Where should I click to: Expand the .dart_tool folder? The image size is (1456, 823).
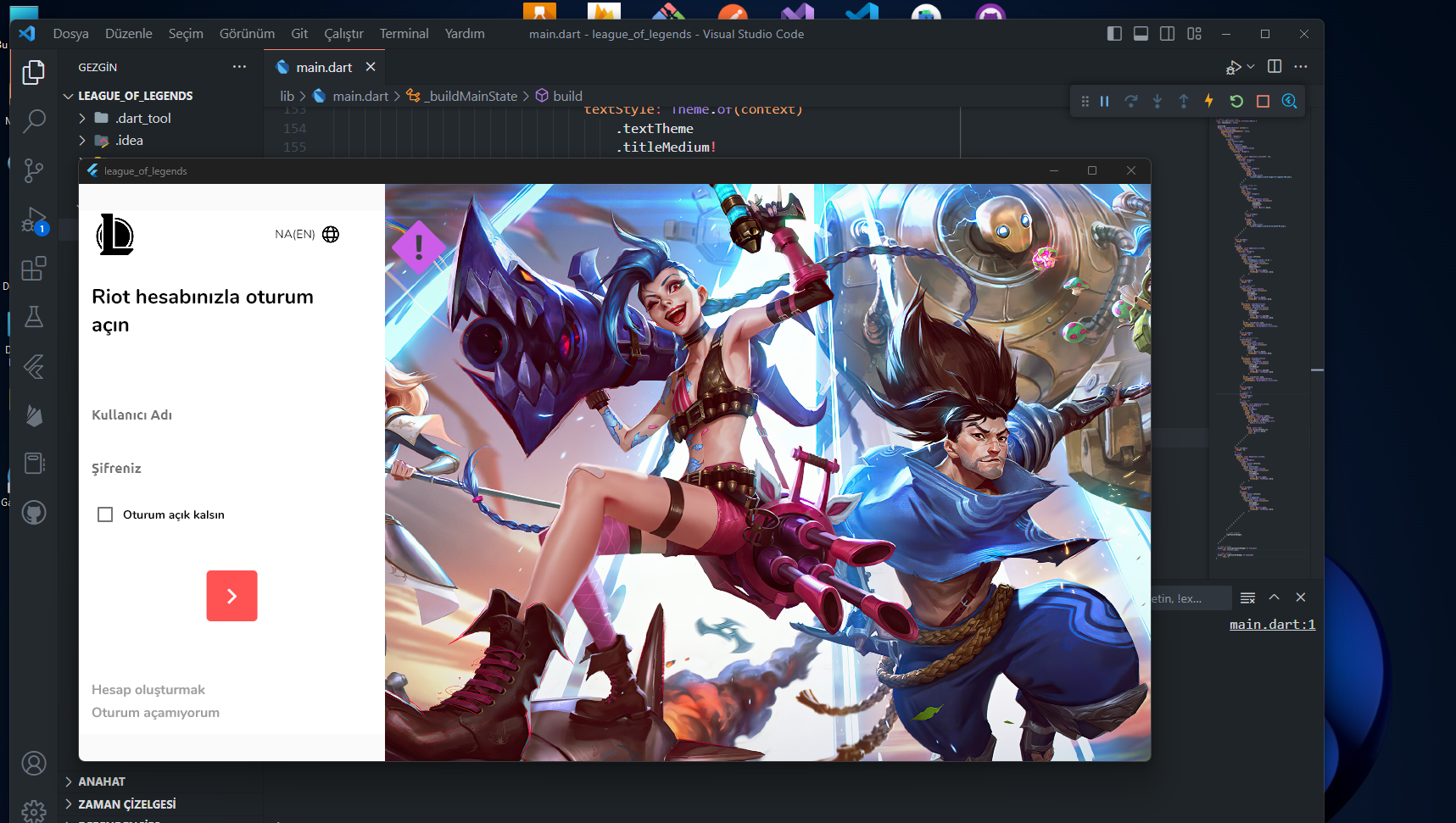[82, 118]
